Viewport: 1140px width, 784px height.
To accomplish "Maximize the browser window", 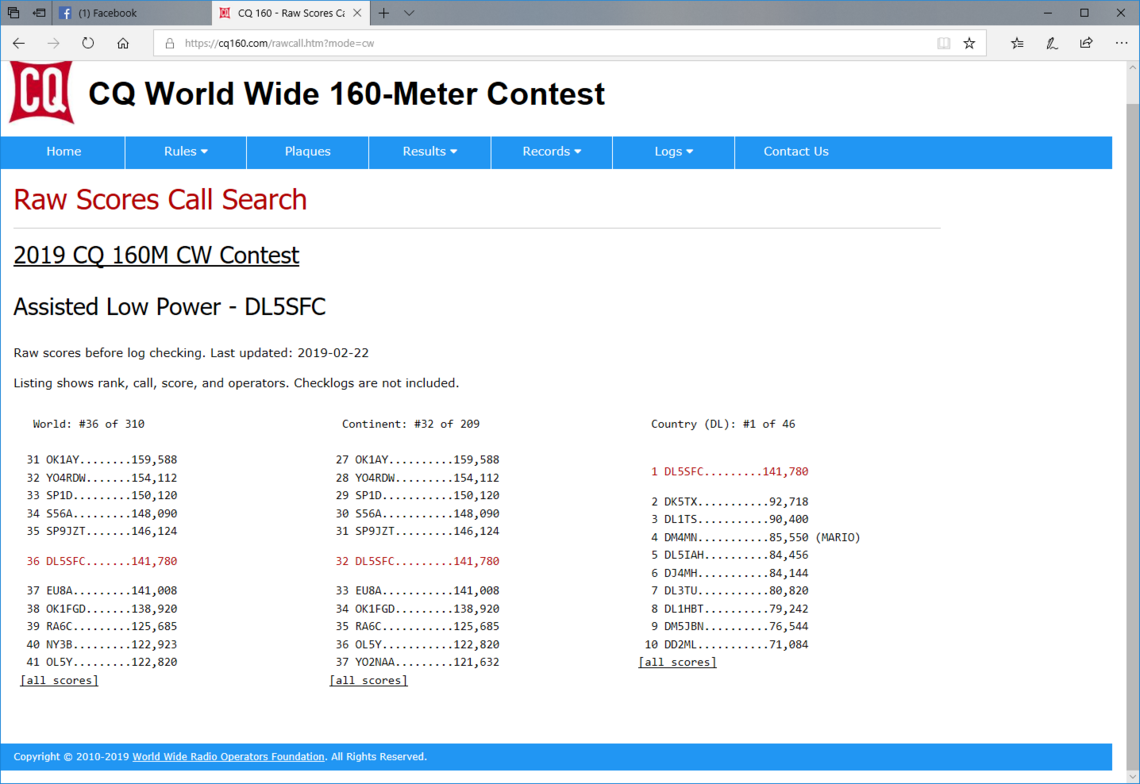I will pos(1084,13).
